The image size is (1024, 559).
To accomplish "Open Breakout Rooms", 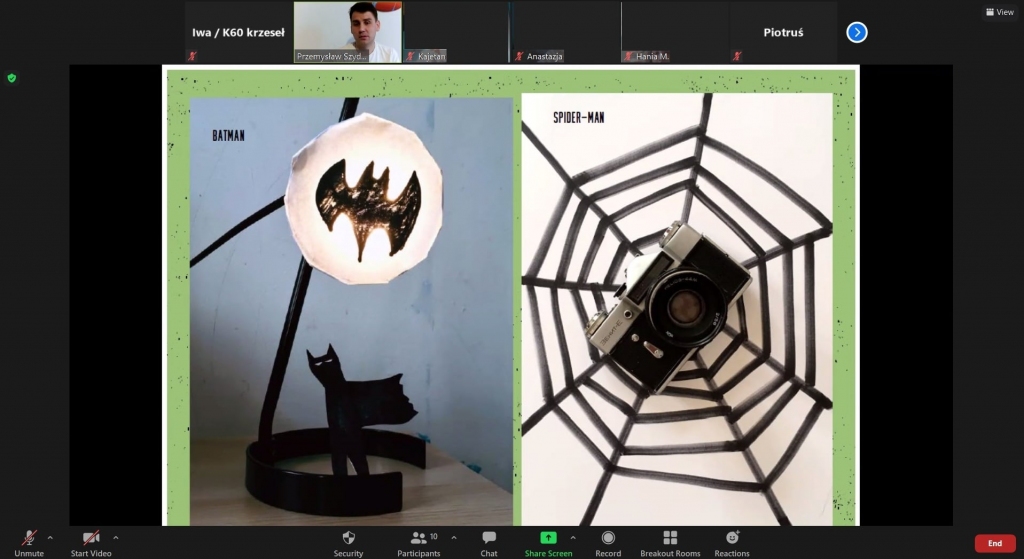I will click(670, 543).
